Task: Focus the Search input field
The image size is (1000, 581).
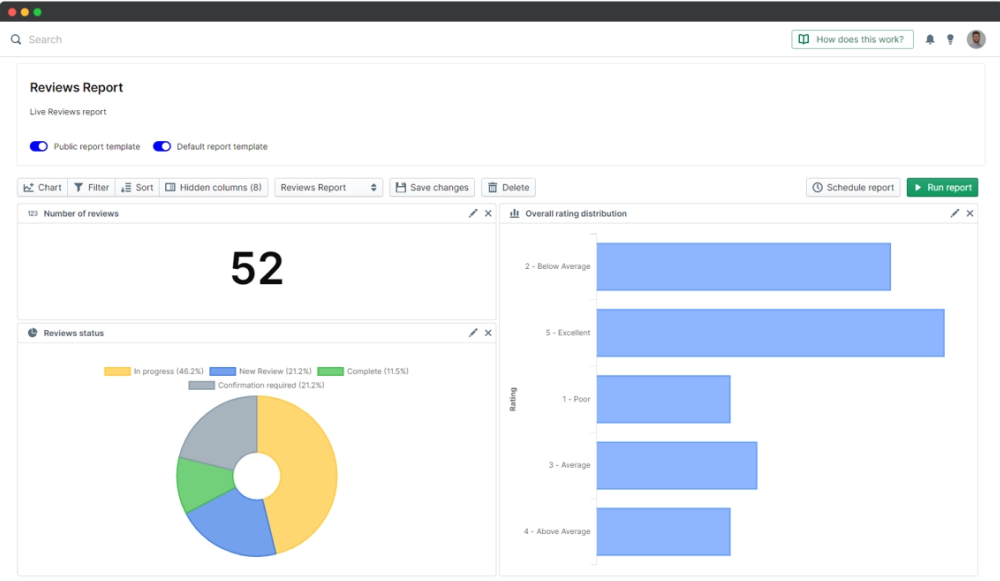Action: coord(45,40)
